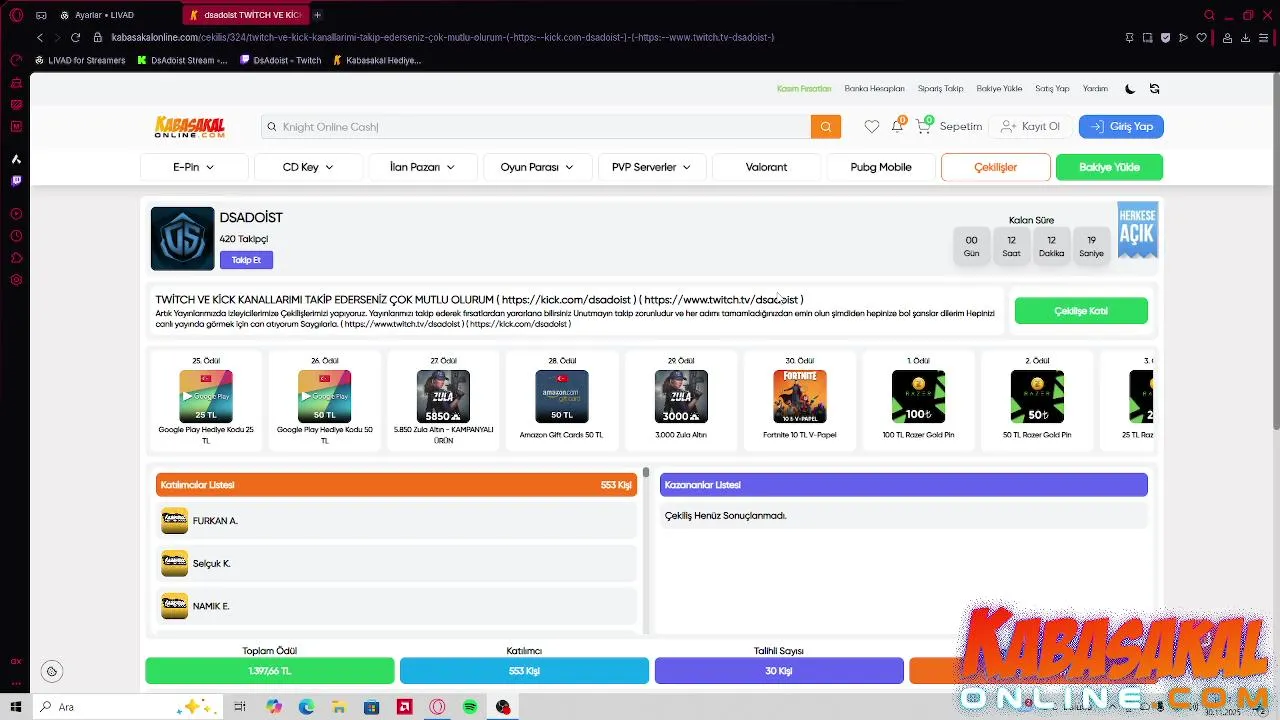Open the Pubg Mobile menu item
The image size is (1280, 720).
pyautogui.click(x=881, y=167)
